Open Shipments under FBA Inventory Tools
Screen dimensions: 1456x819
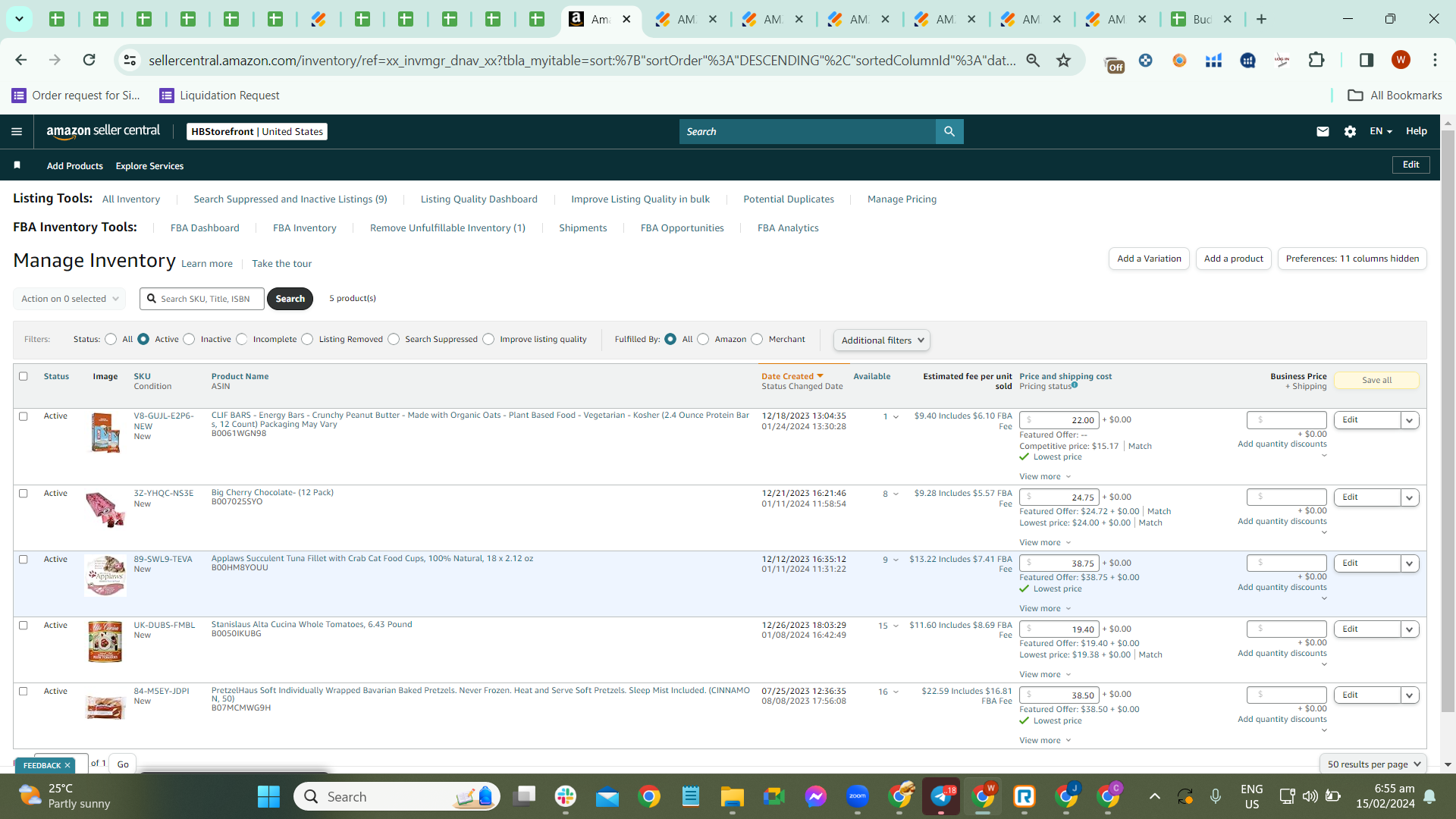[582, 227]
